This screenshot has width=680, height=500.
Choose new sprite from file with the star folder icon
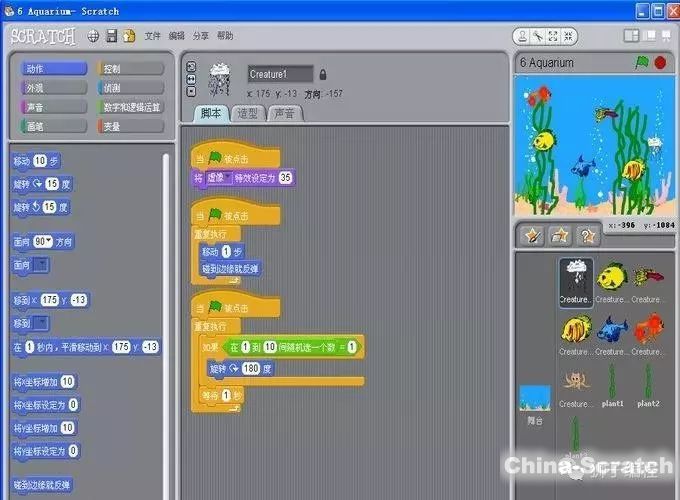coord(561,235)
